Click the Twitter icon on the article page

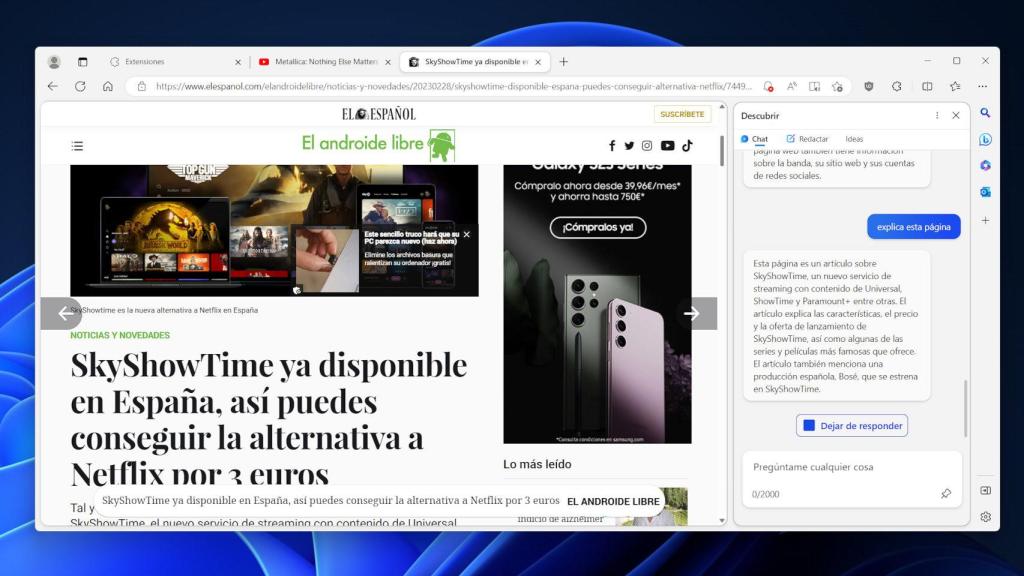pyautogui.click(x=630, y=145)
